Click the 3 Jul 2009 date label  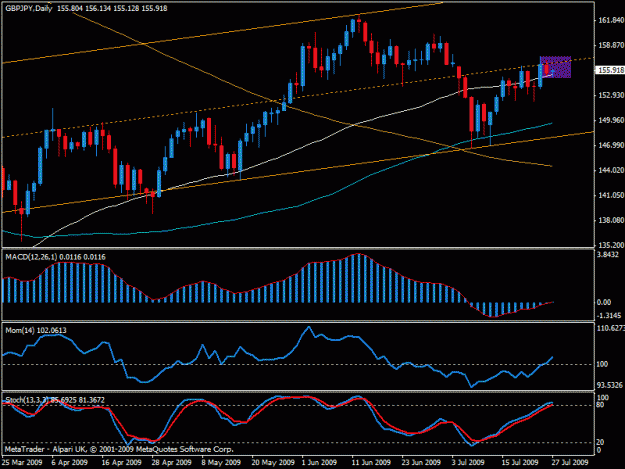[x=468, y=463]
